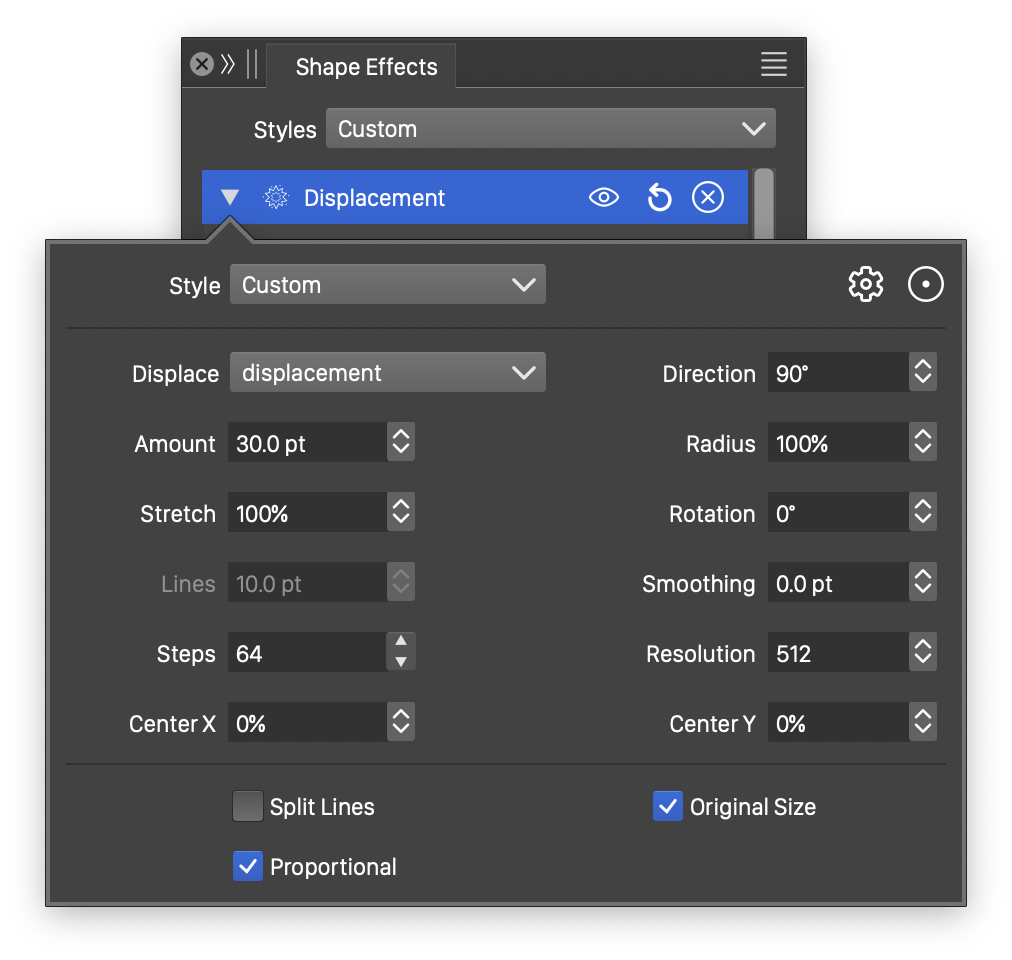The width and height of the screenshot is (1012, 960).
Task: Close the Shape Effects panel
Action: [202, 65]
